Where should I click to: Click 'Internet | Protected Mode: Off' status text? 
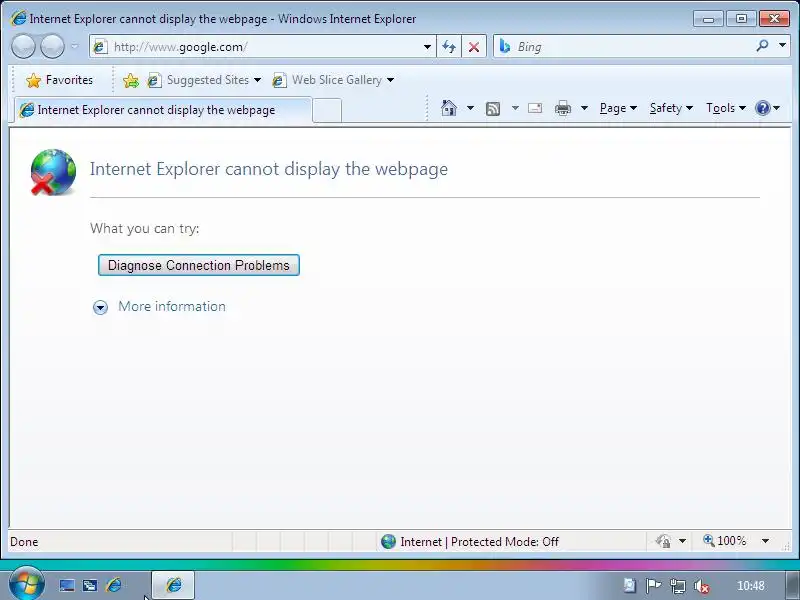click(479, 542)
